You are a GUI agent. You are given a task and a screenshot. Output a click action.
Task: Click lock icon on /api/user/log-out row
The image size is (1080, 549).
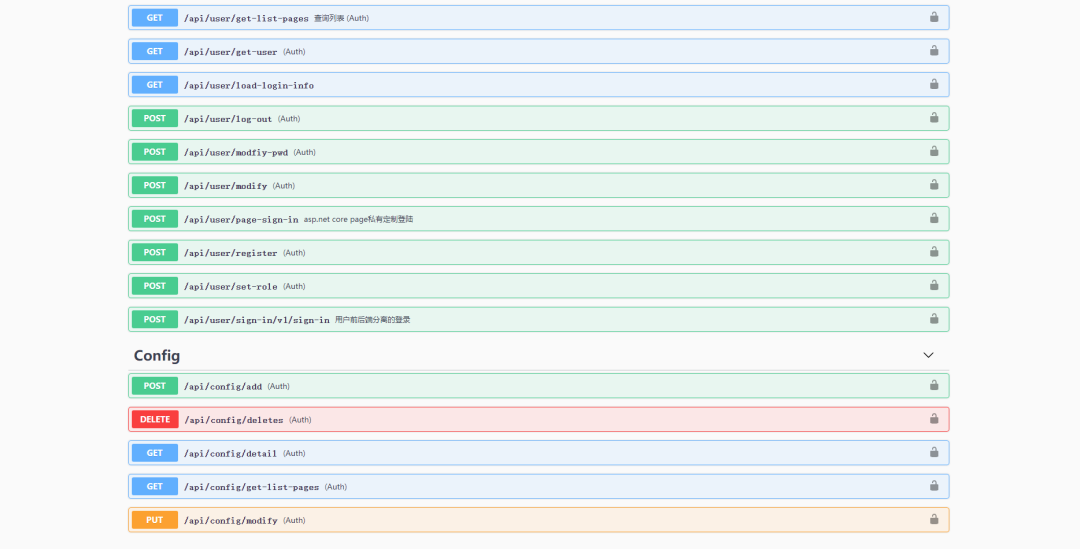coord(934,118)
